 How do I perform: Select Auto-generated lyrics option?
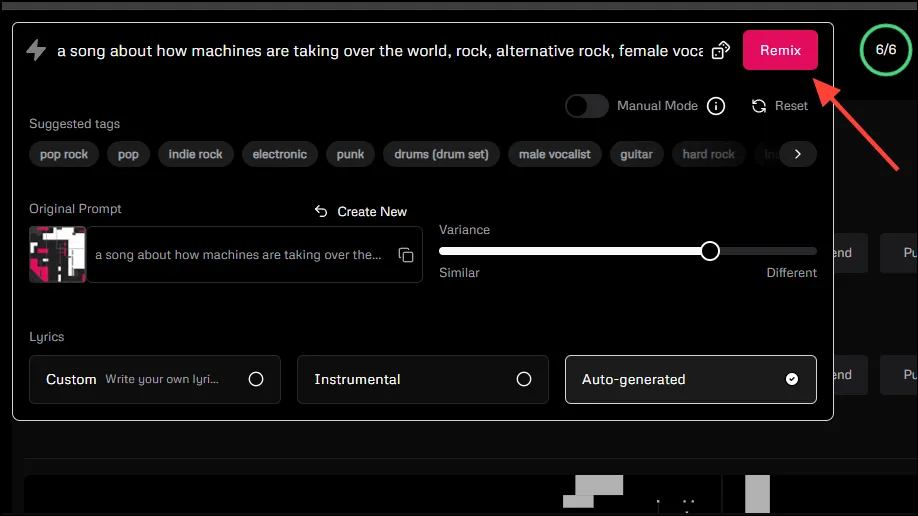pos(690,379)
